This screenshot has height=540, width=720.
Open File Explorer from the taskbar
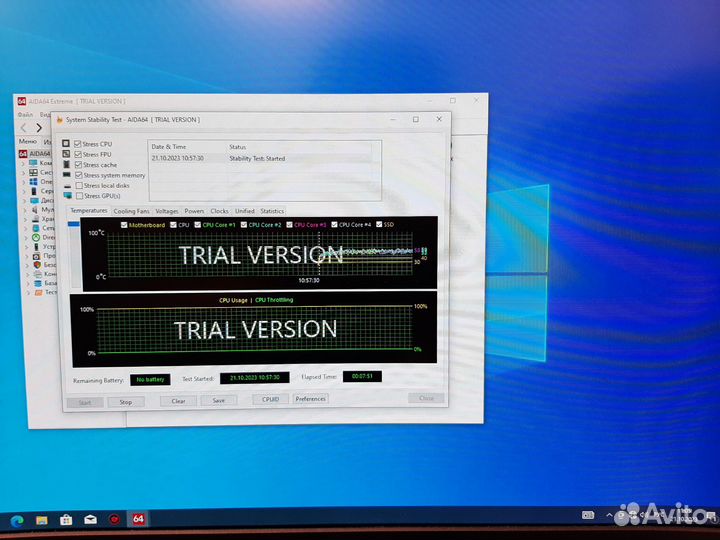[x=42, y=520]
